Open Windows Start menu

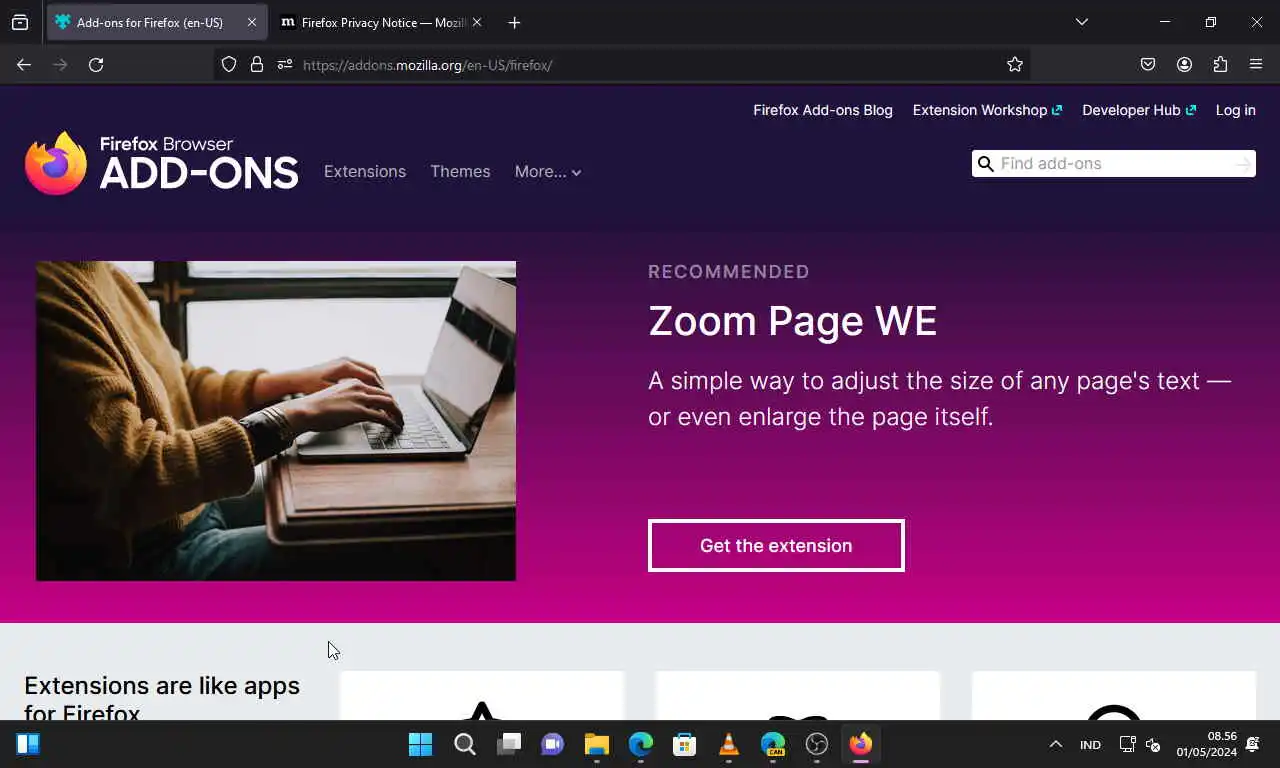tap(421, 744)
